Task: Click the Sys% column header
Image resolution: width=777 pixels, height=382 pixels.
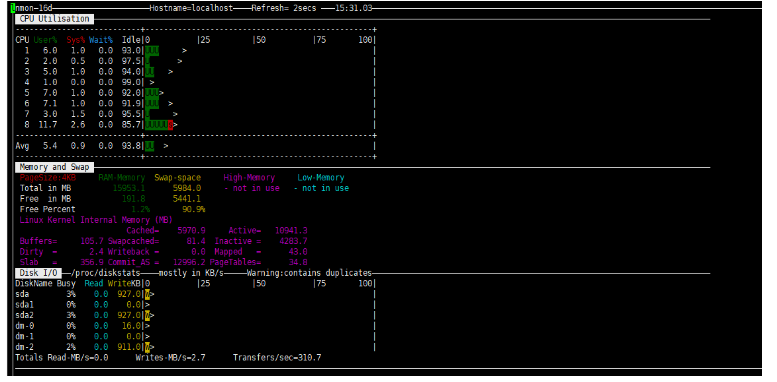Action: (x=76, y=40)
